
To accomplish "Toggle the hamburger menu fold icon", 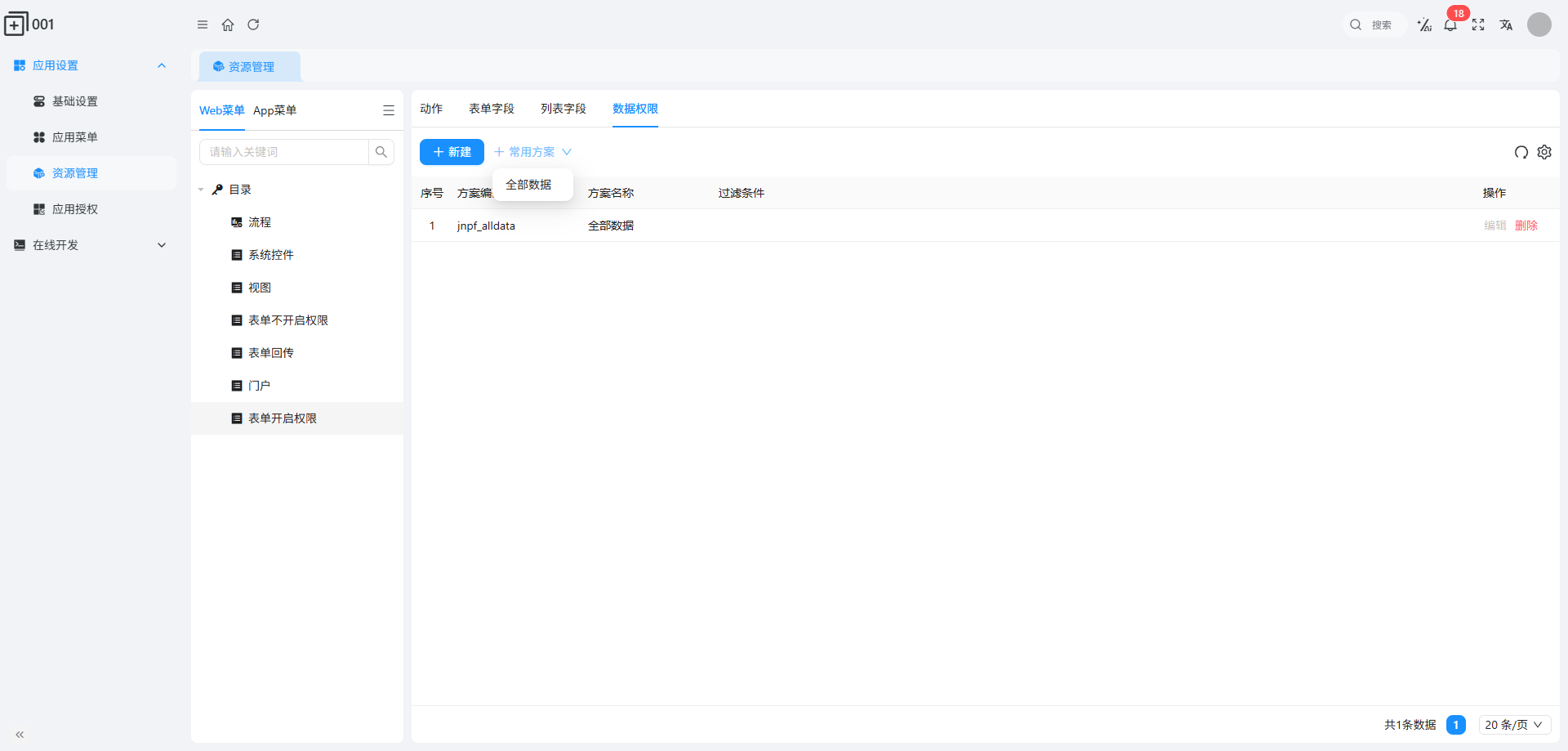I will point(203,25).
